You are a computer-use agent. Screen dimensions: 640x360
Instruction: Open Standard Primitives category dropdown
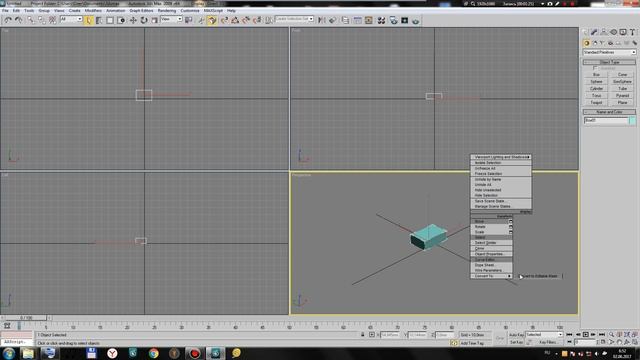click(609, 52)
